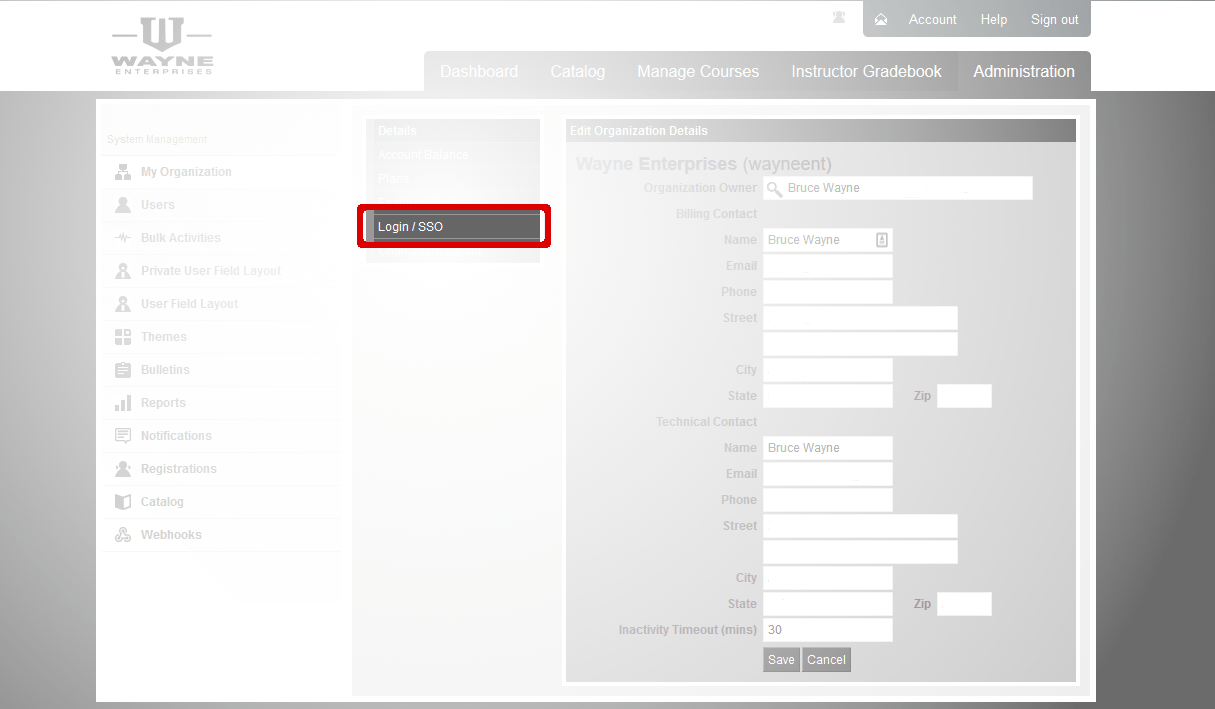Open the Instructor Gradebook tab

click(x=866, y=71)
